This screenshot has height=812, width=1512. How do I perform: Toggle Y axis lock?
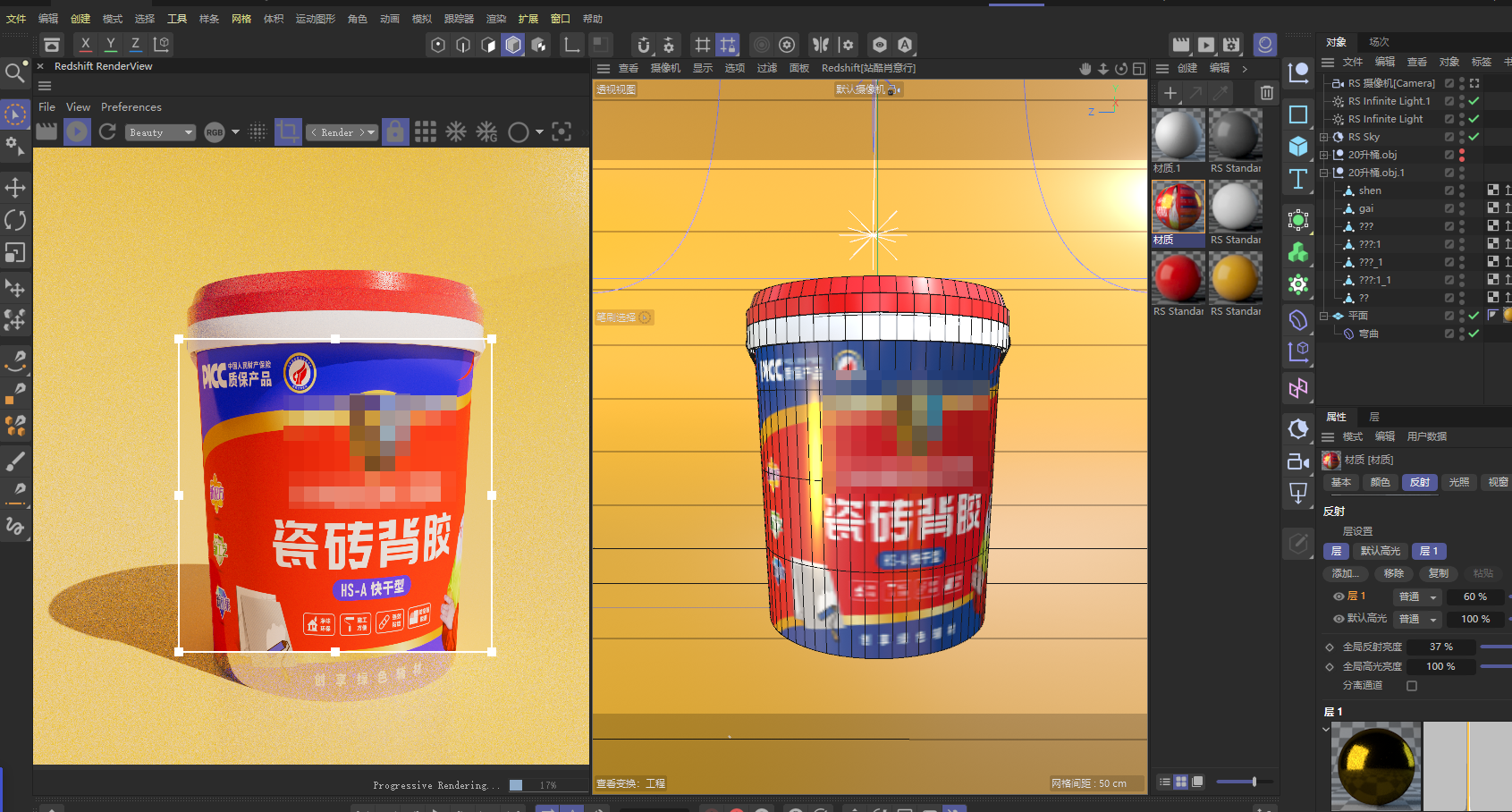coord(110,44)
